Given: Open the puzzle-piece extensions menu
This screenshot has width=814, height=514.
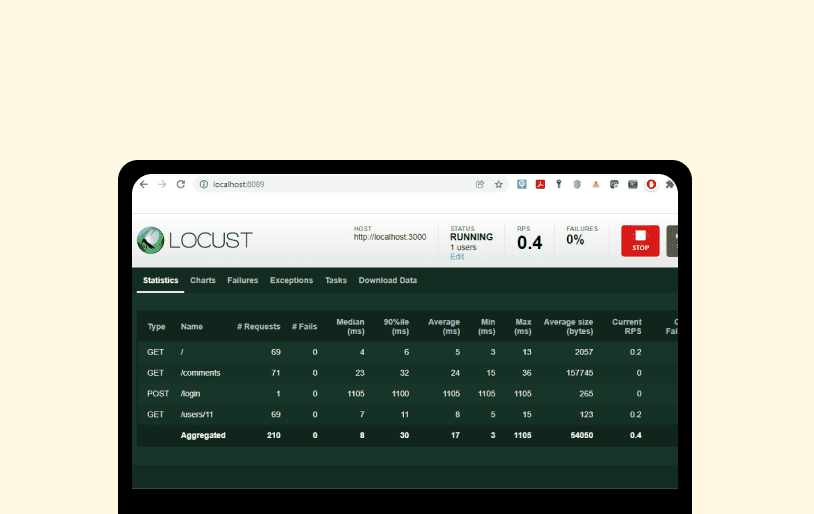Looking at the screenshot, I should tap(670, 184).
